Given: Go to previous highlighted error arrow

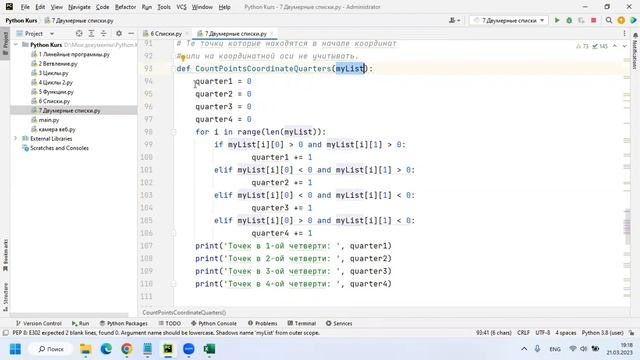Looking at the screenshot, I should point(615,46).
